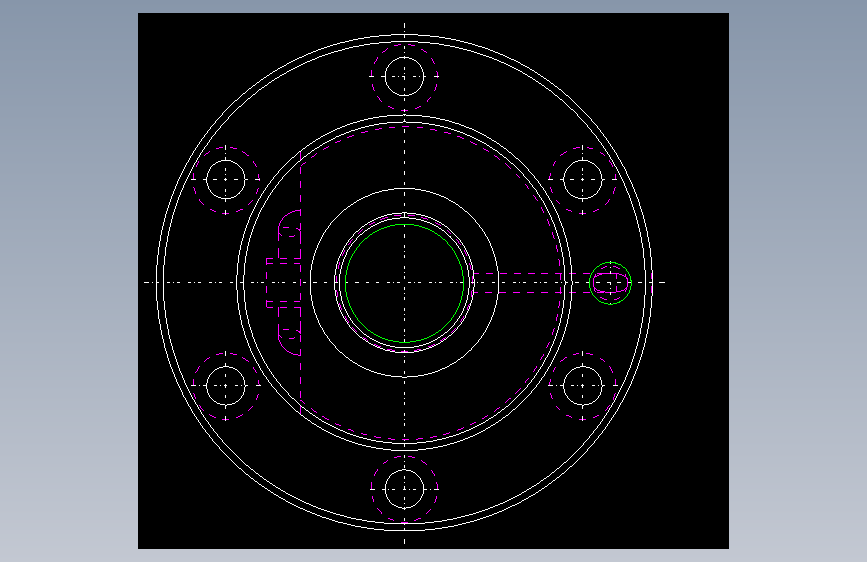Viewport: 867px width, 562px height.
Task: Select the lower-left bolt hole circle
Action: (226, 386)
